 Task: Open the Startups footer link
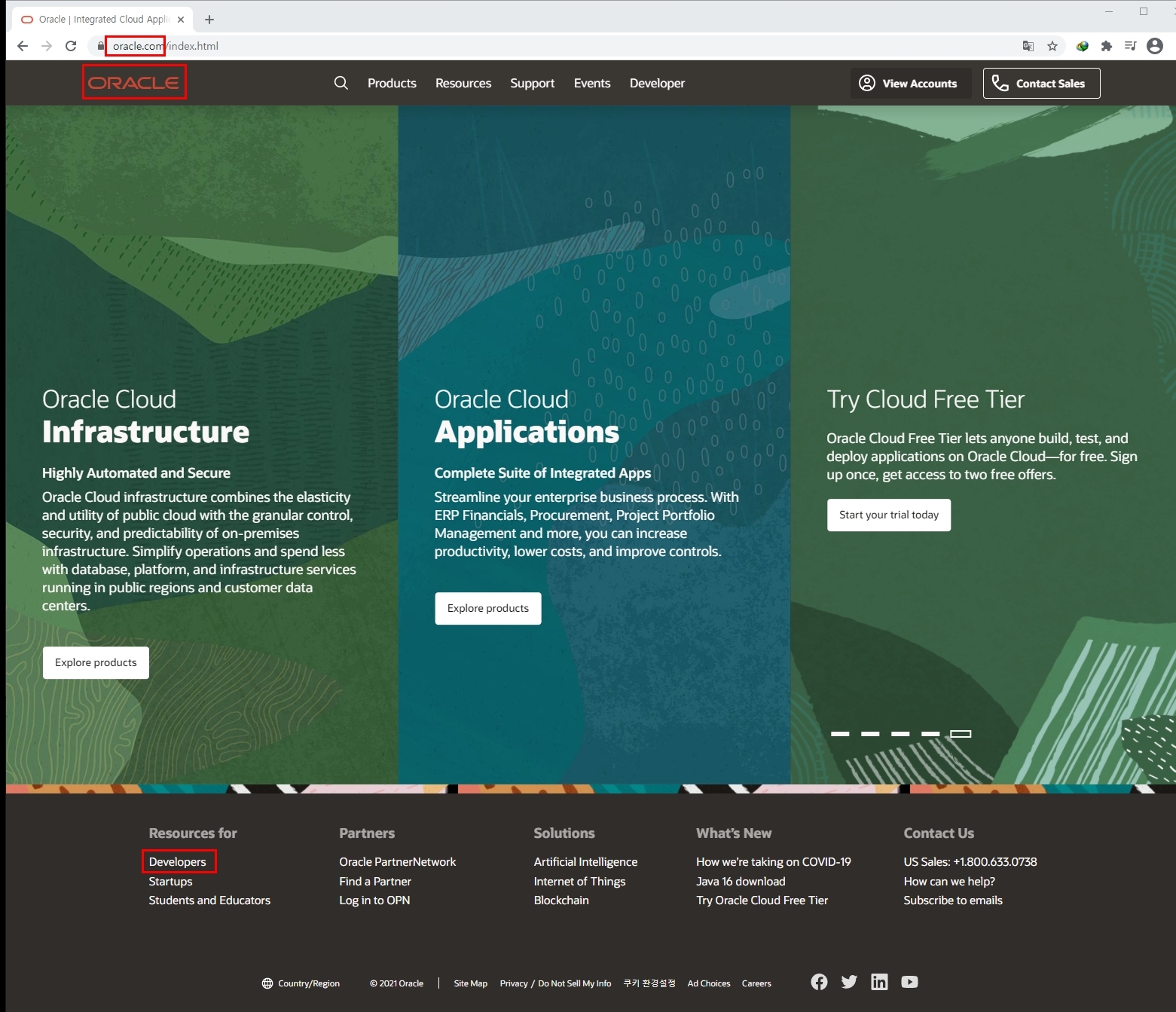pos(170,881)
